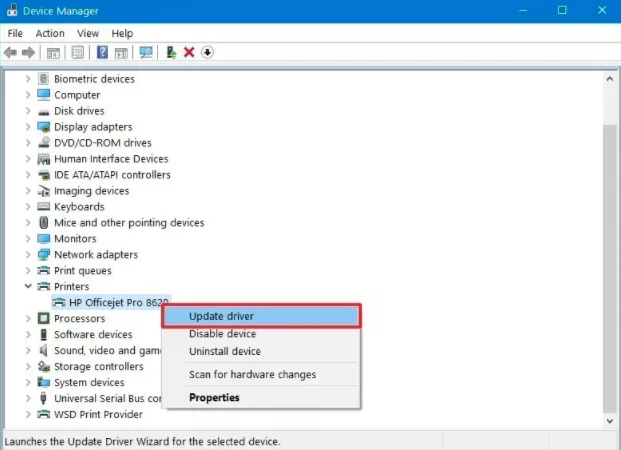Select the Disk drives label
The width and height of the screenshot is (621, 450).
click(79, 111)
